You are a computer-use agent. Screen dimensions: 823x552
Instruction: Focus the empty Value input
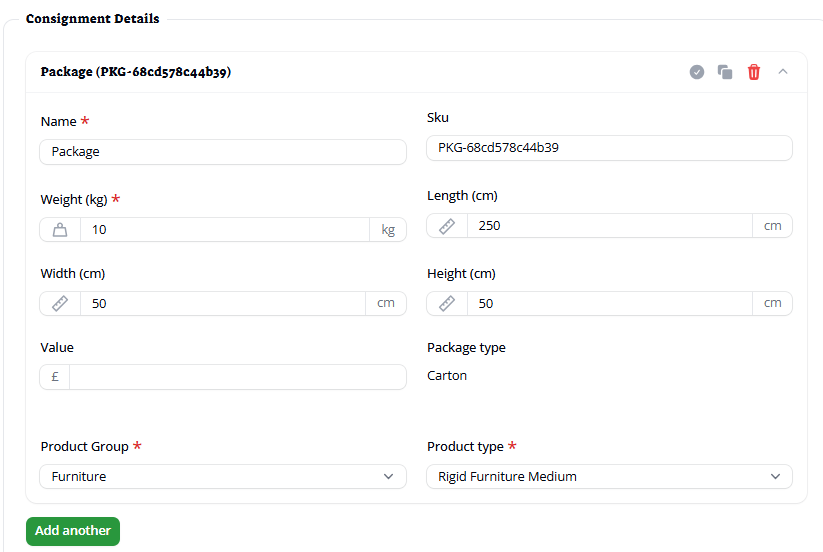click(x=237, y=377)
